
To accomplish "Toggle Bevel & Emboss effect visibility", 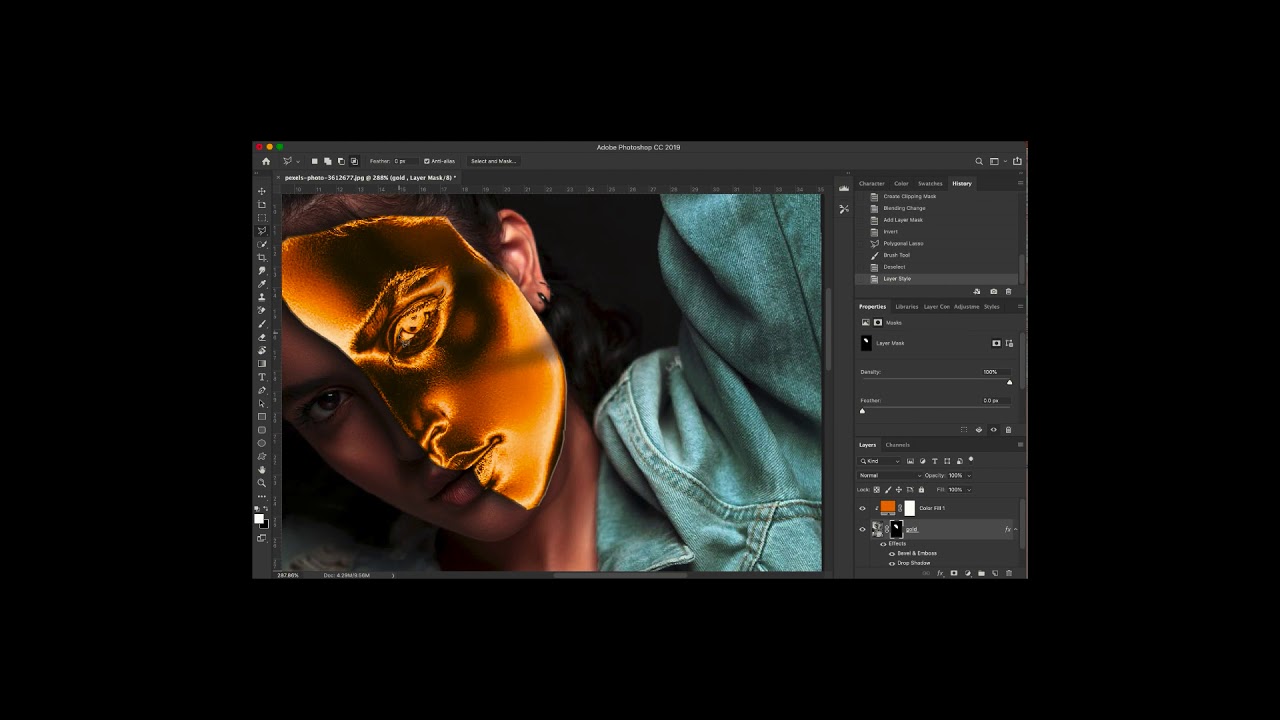I will [892, 553].
